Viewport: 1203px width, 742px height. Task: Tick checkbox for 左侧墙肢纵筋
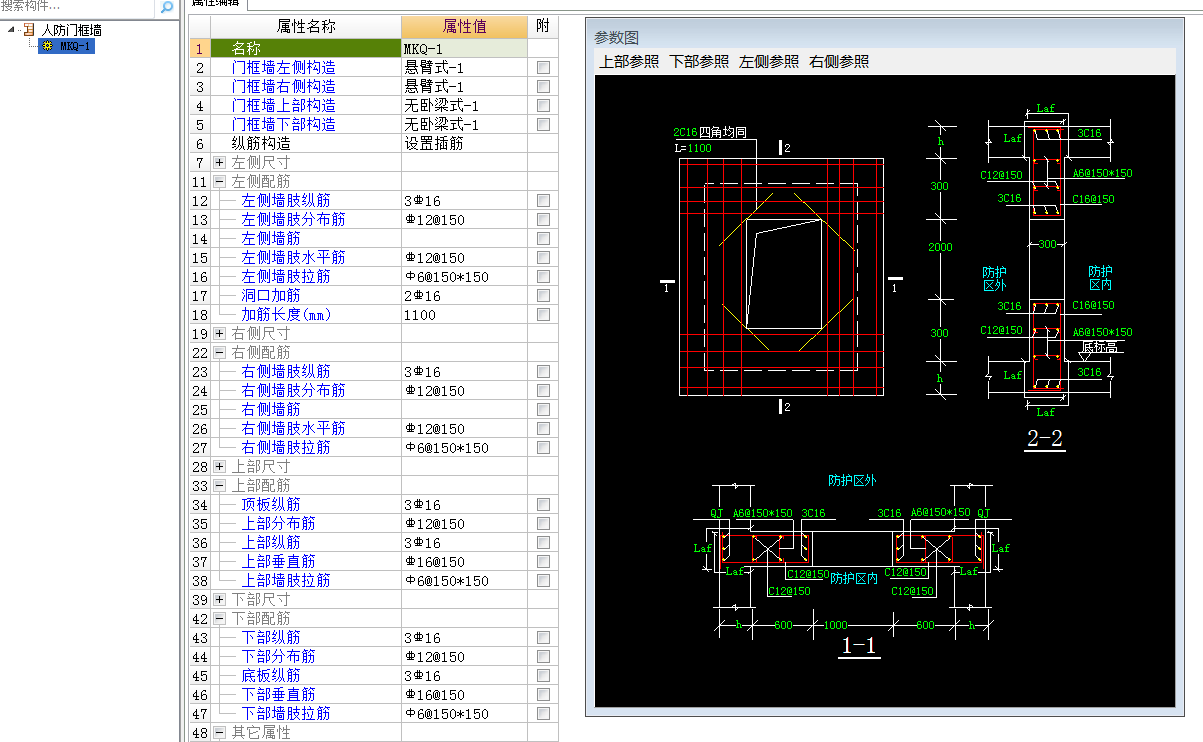[543, 200]
